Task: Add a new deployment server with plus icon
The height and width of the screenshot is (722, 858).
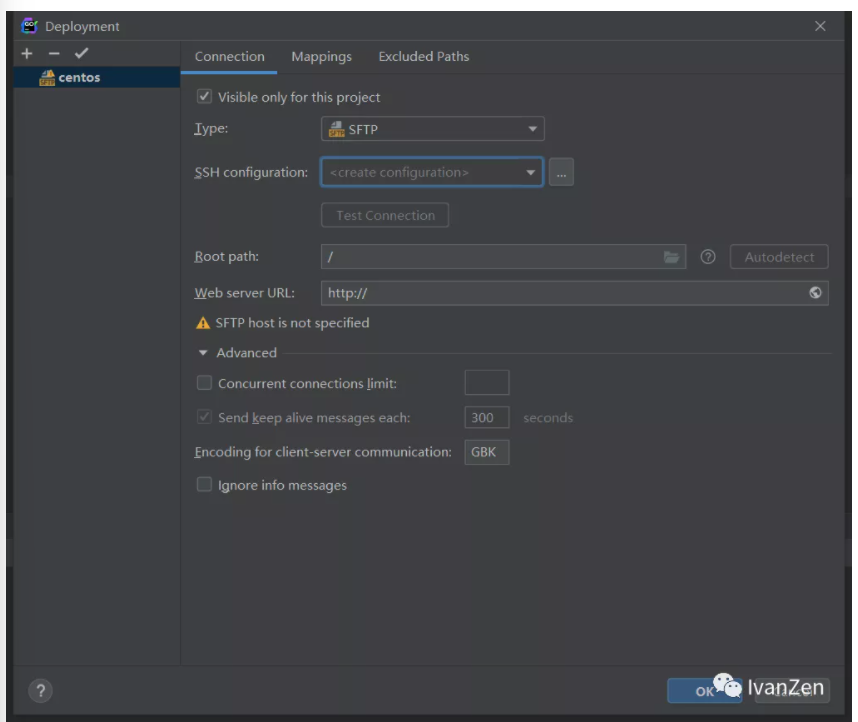Action: pos(27,54)
